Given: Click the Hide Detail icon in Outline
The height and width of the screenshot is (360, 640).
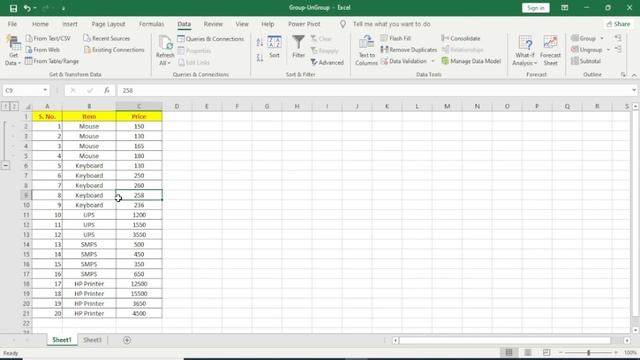Looking at the screenshot, I should (x=618, y=49).
